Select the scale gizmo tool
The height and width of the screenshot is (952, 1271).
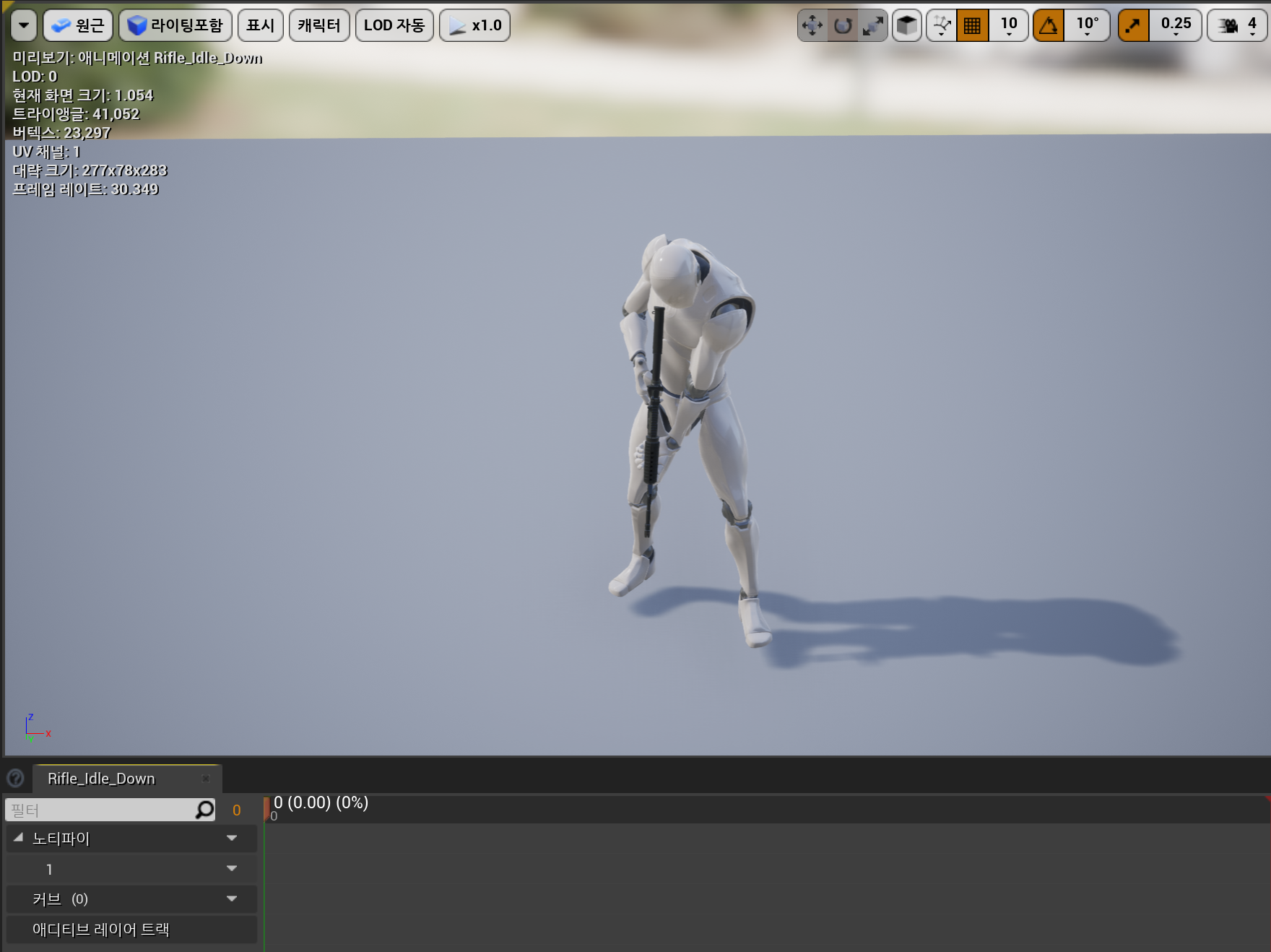(x=873, y=26)
